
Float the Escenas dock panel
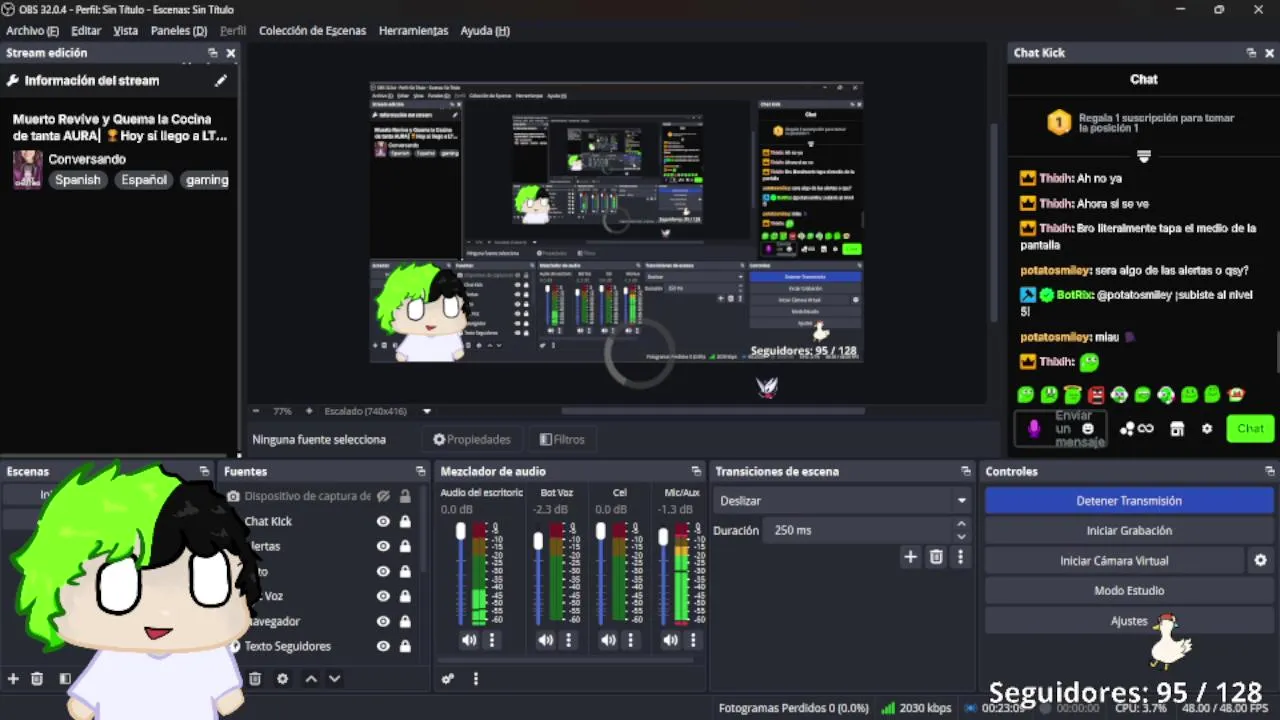coord(204,471)
